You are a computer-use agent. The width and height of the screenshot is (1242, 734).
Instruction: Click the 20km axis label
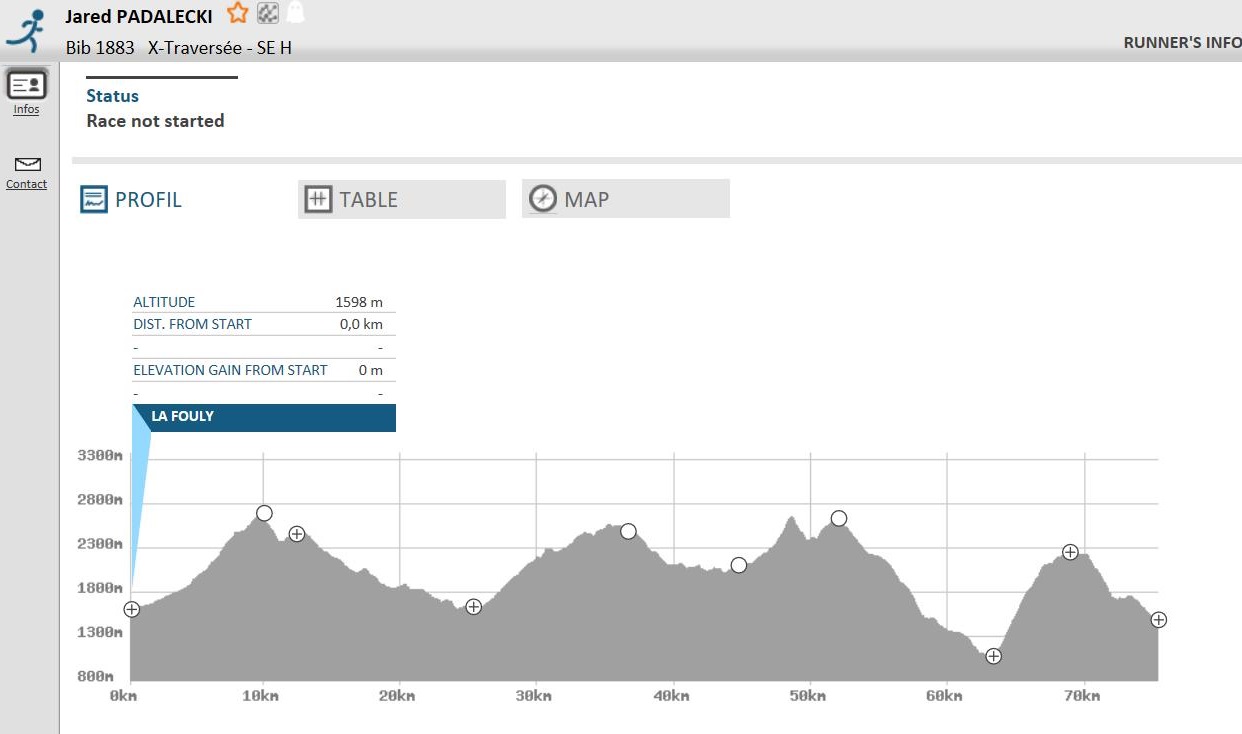click(398, 696)
